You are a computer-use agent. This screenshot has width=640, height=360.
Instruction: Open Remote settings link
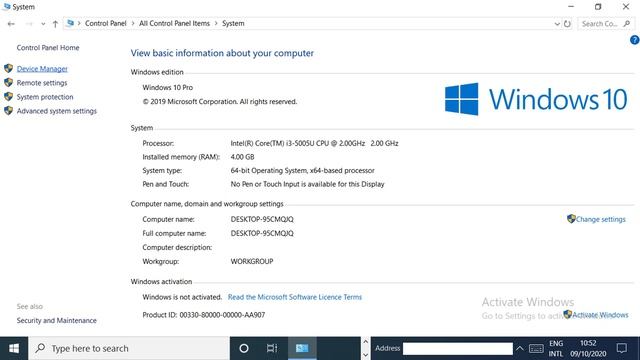click(42, 83)
